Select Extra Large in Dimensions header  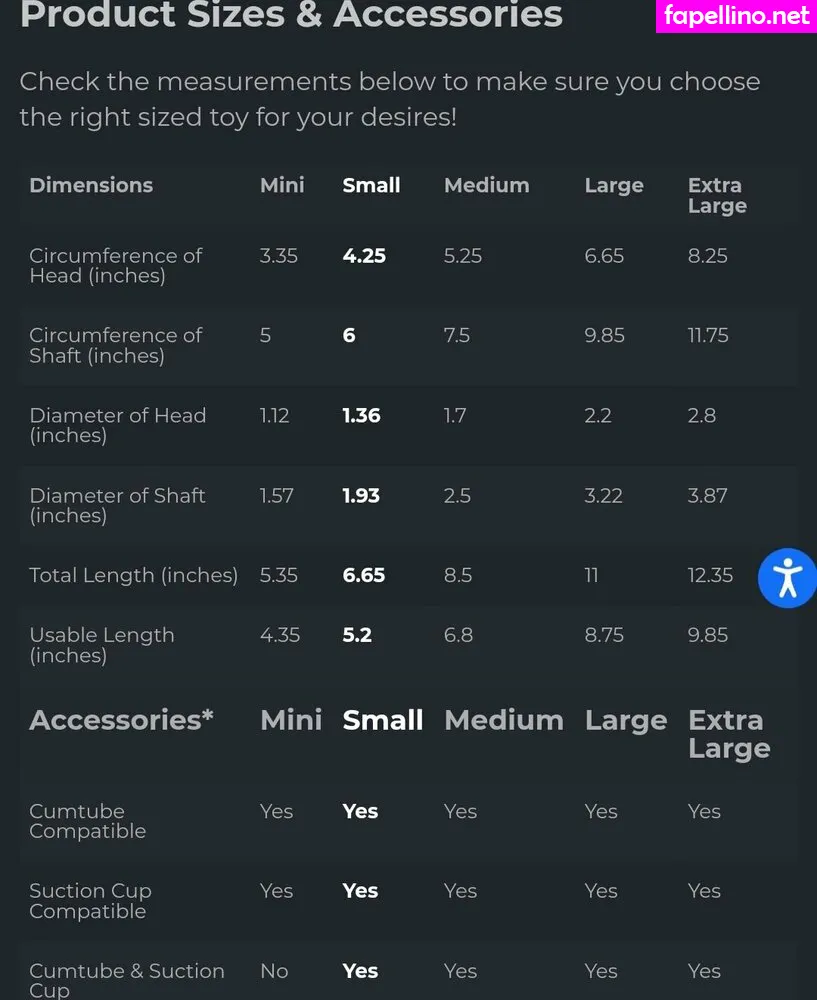coord(717,195)
